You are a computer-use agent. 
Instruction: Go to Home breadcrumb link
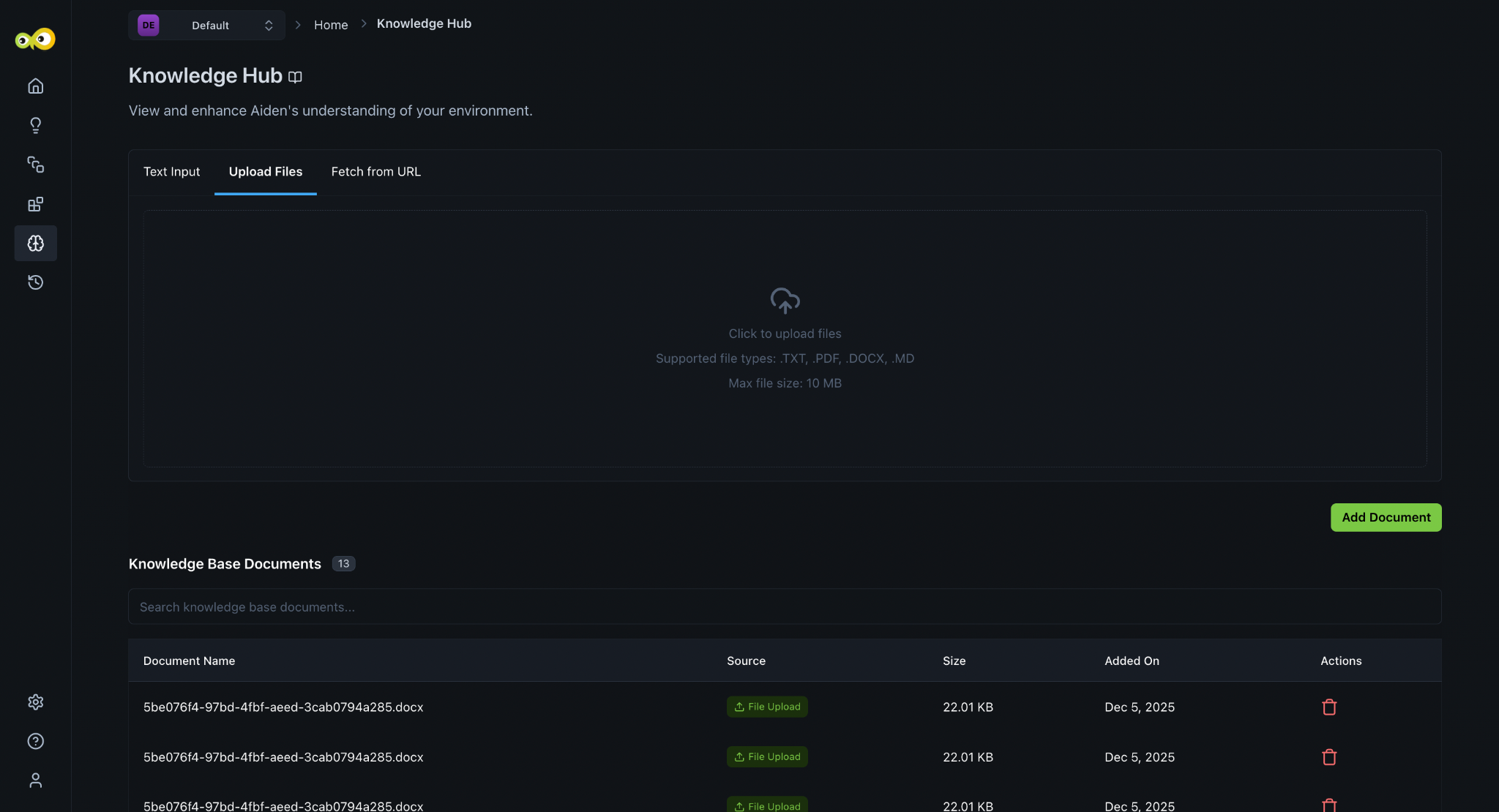(331, 25)
